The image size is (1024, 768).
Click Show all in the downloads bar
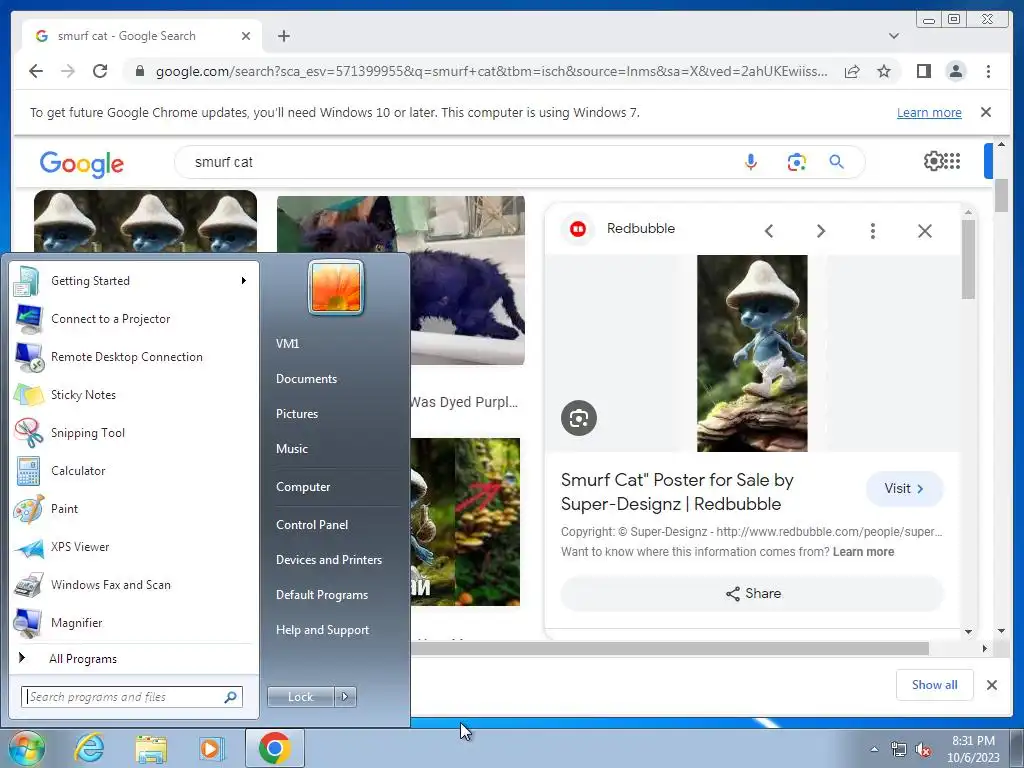pyautogui.click(x=935, y=684)
